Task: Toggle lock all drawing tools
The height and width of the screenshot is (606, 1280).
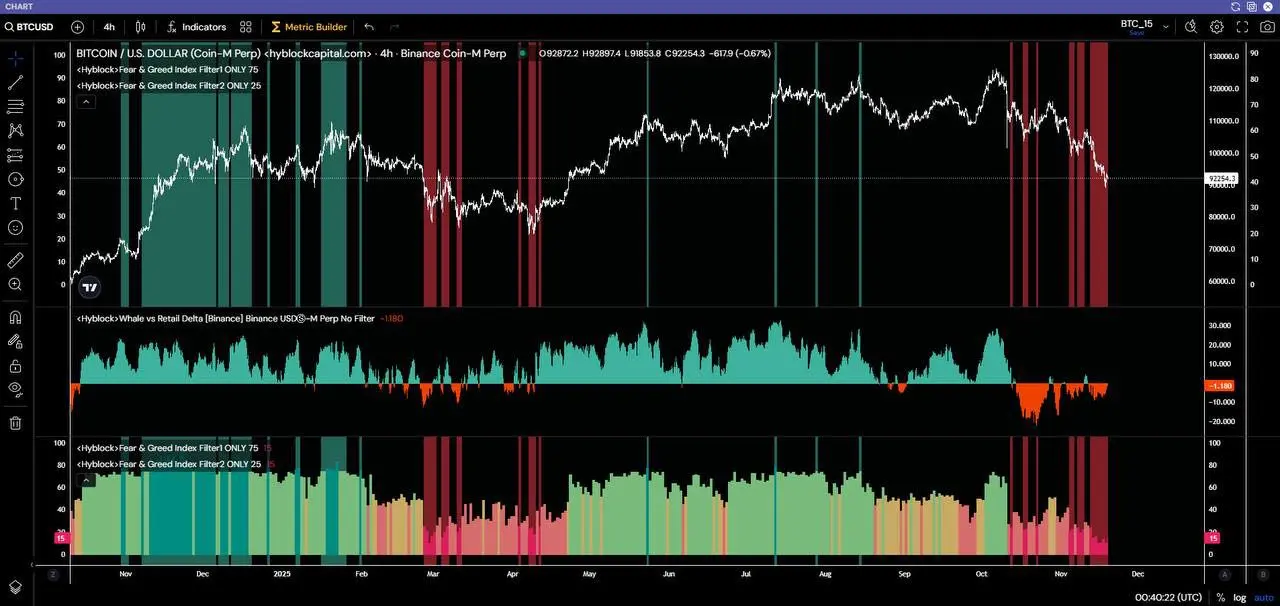Action: pyautogui.click(x=15, y=365)
